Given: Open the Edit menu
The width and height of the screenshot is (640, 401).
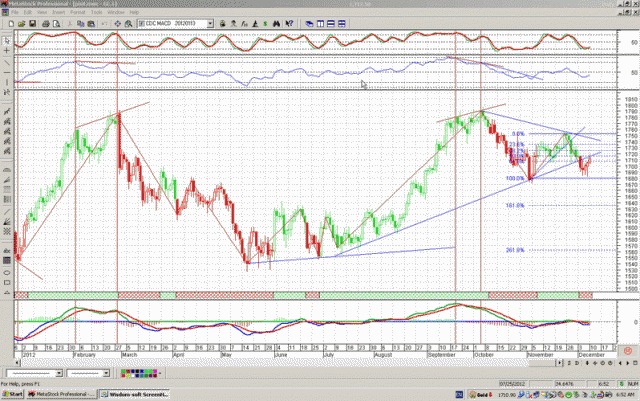Looking at the screenshot, I should click(x=27, y=12).
